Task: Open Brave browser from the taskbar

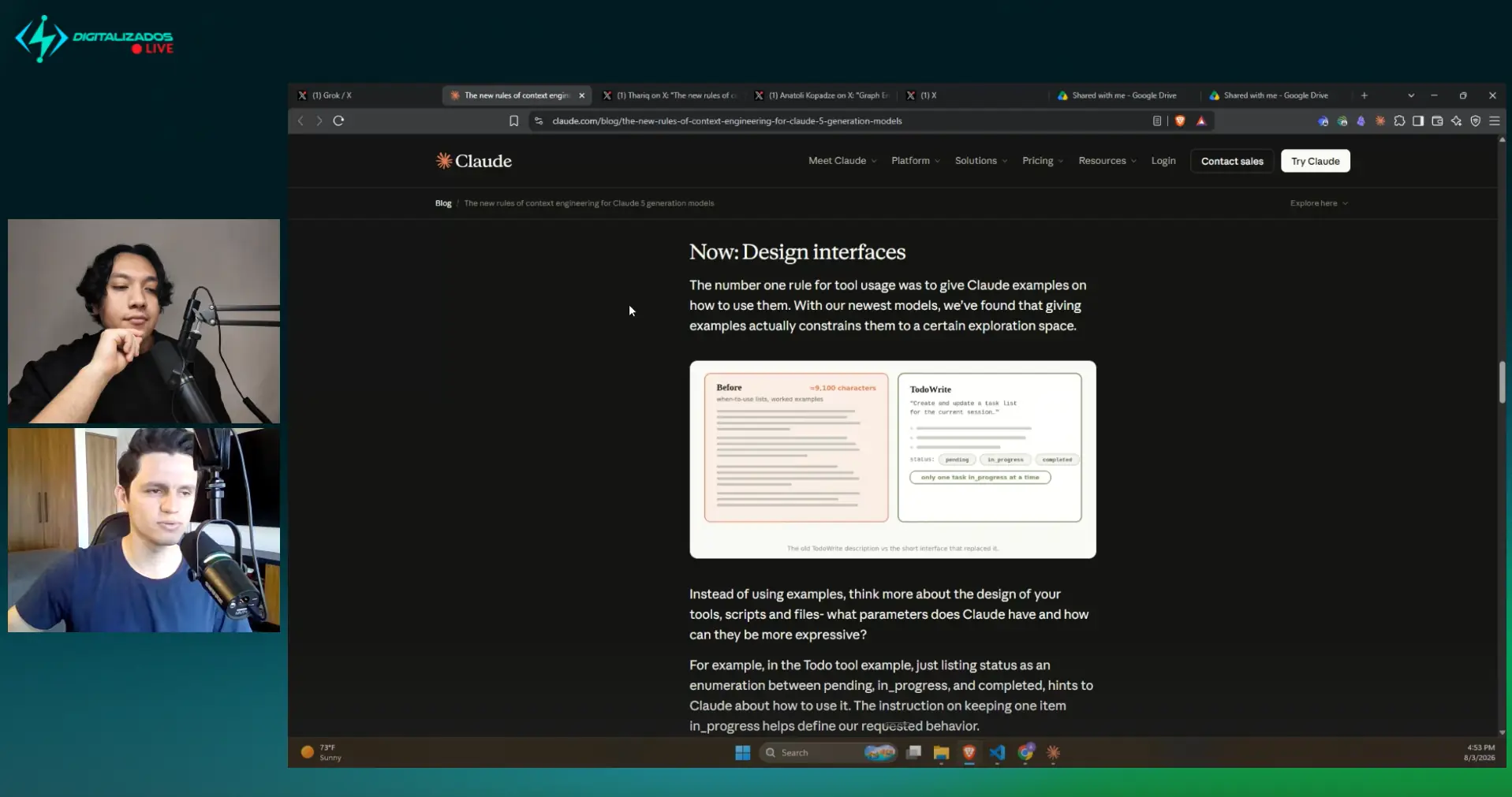Action: pyautogui.click(x=969, y=753)
